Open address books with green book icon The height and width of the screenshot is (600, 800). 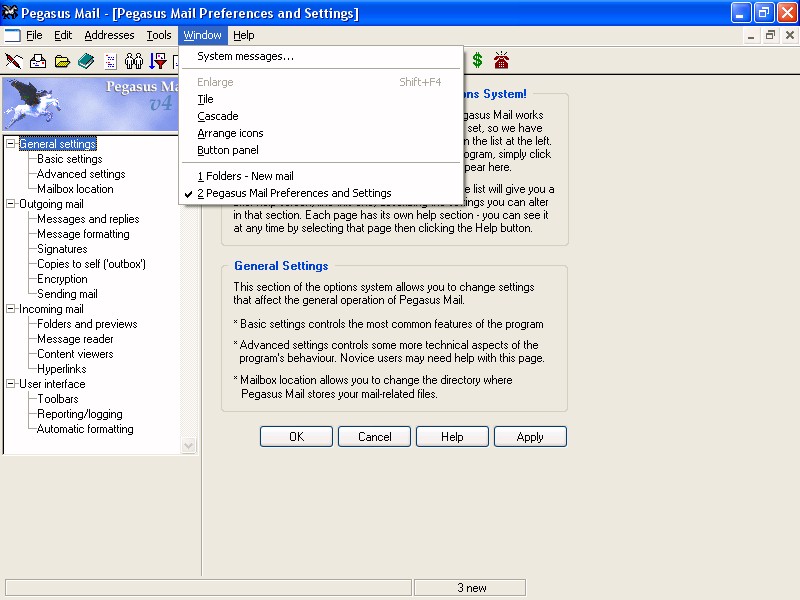[x=86, y=61]
